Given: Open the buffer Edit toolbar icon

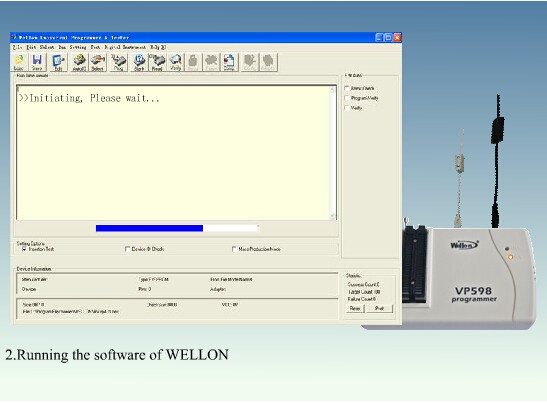Looking at the screenshot, I should [59, 62].
